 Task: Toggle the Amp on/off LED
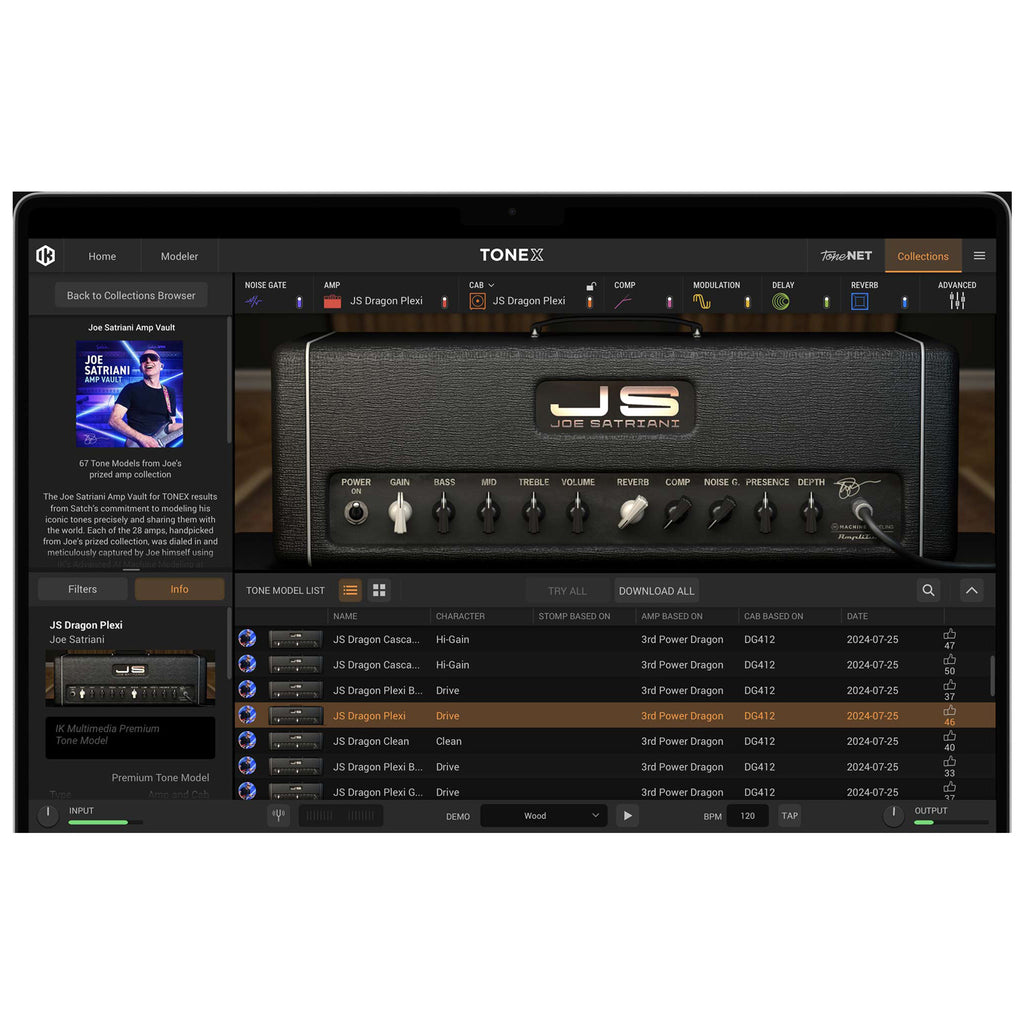[x=445, y=302]
